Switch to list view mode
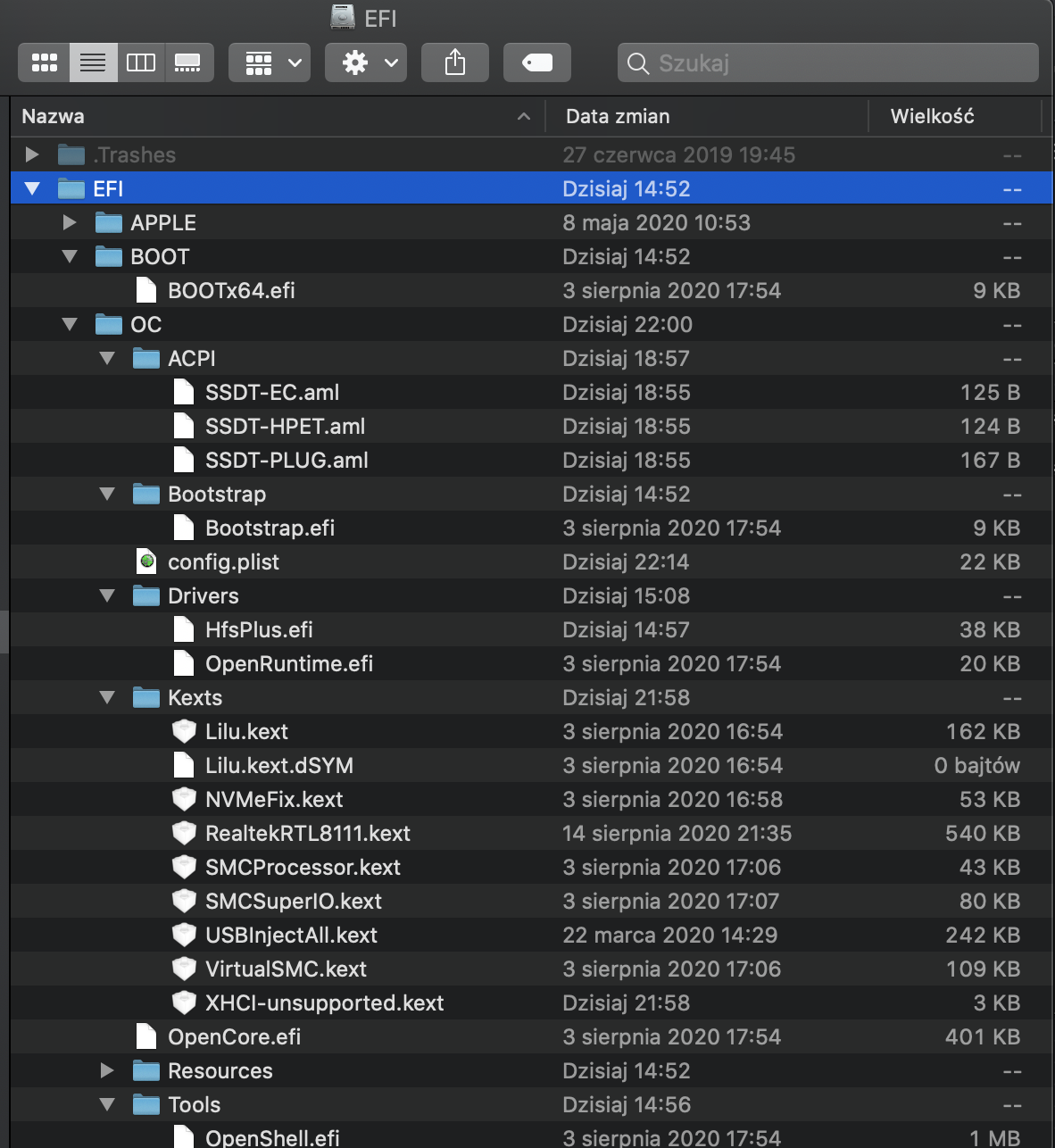 click(93, 62)
